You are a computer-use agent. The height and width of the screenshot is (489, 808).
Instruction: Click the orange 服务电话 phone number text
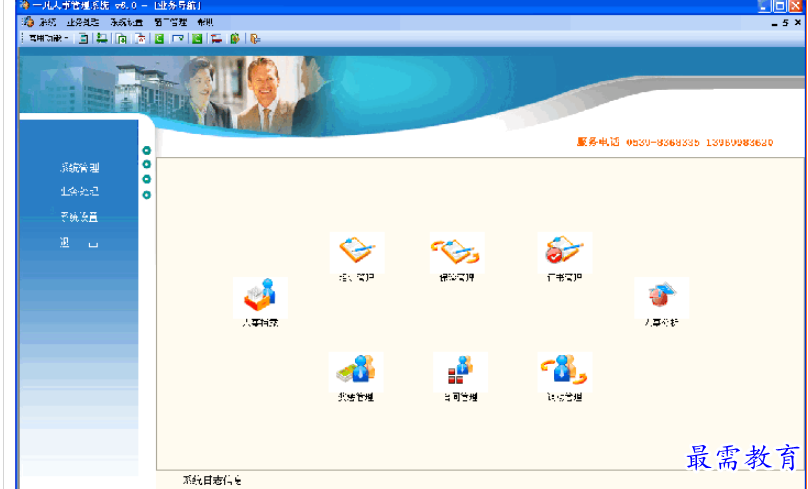pyautogui.click(x=675, y=142)
